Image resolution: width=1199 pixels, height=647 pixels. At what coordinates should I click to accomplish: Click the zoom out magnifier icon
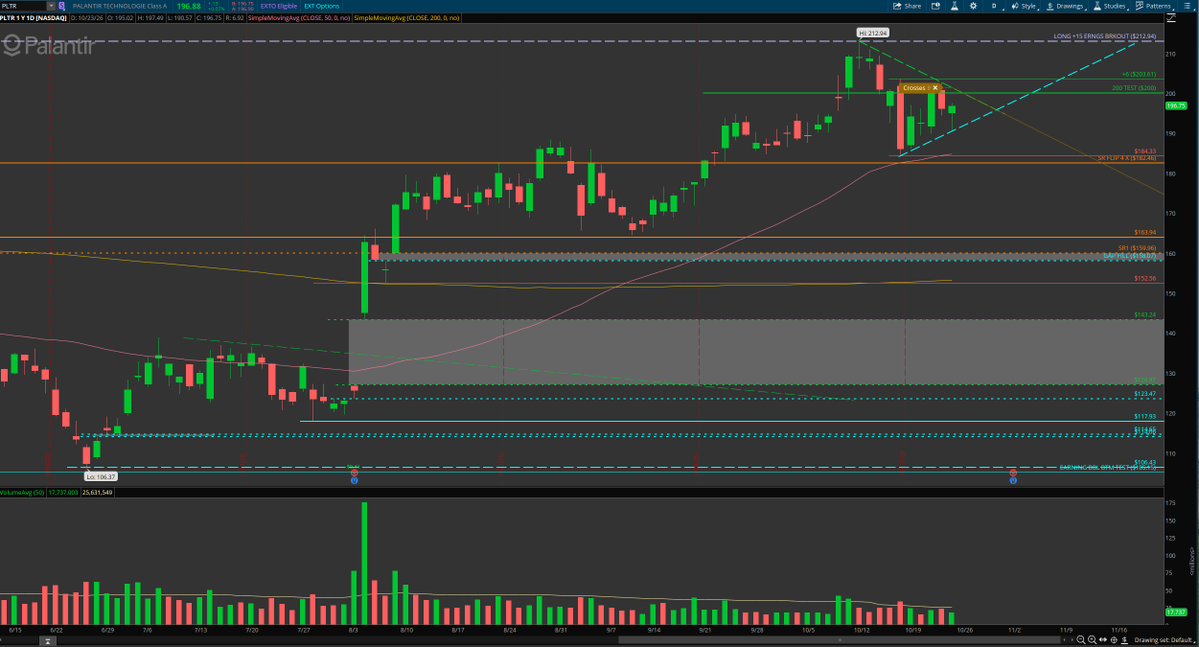point(1080,639)
